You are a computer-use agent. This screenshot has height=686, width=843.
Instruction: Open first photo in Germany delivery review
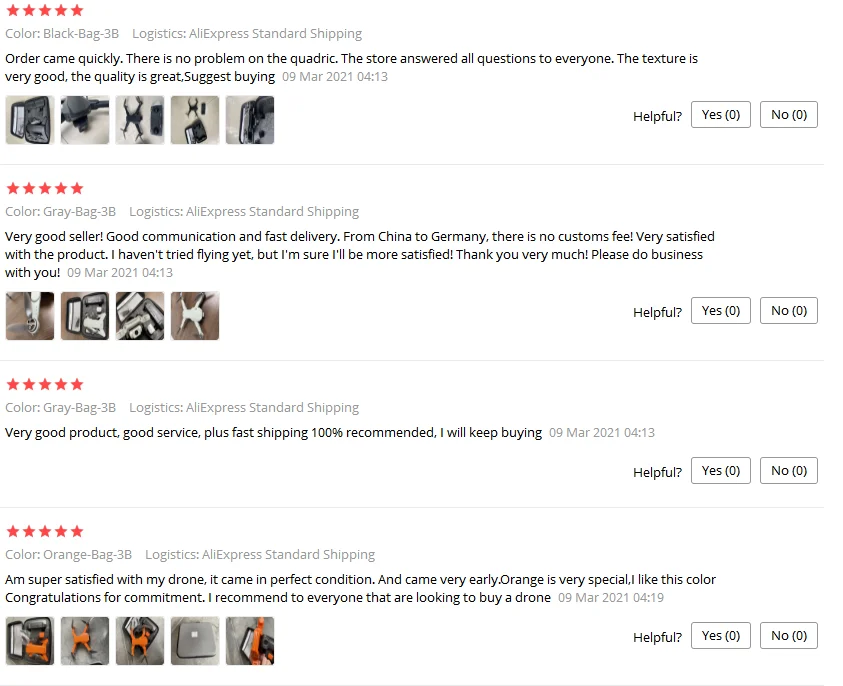tap(30, 316)
